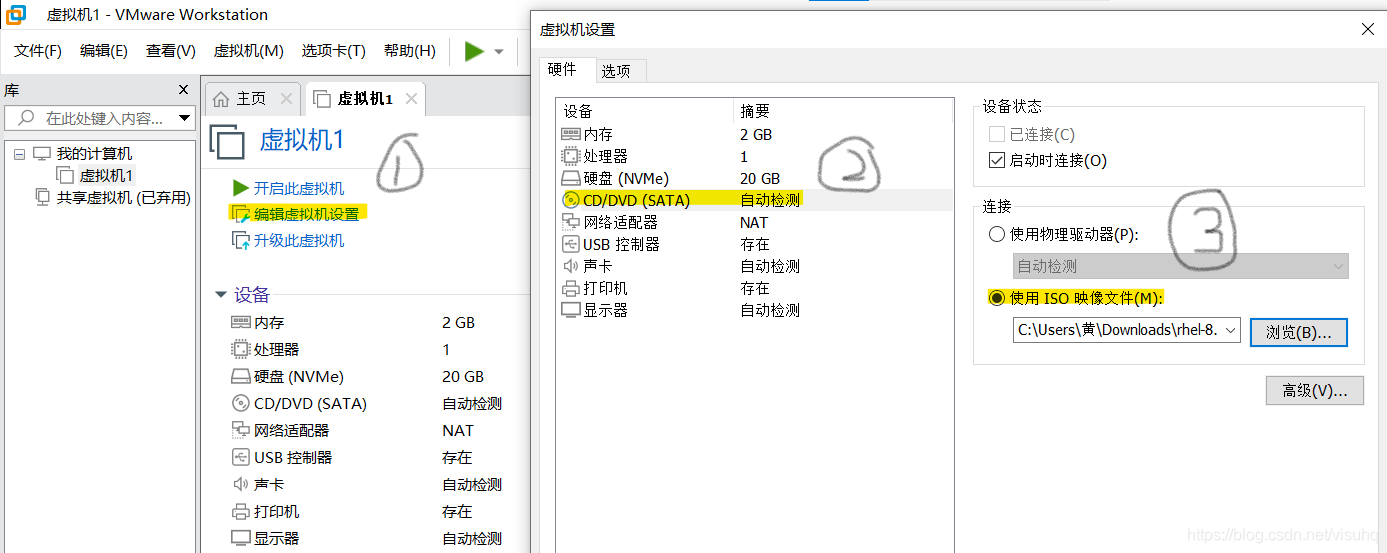Click 声卡 speaker icon in main window
This screenshot has width=1387, height=553.
240,485
